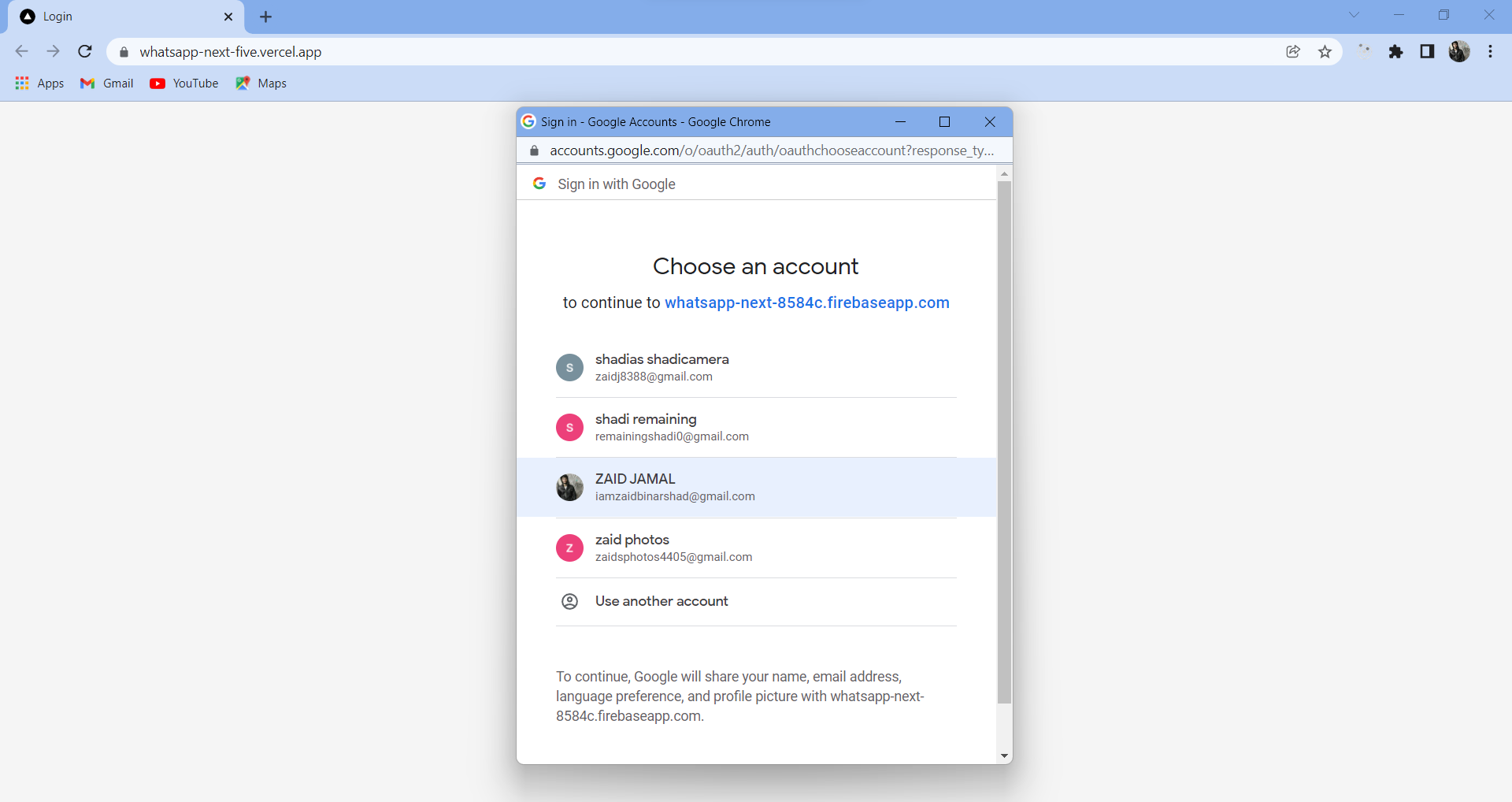Click the remainingshadi0@gmail.com email text

672,436
